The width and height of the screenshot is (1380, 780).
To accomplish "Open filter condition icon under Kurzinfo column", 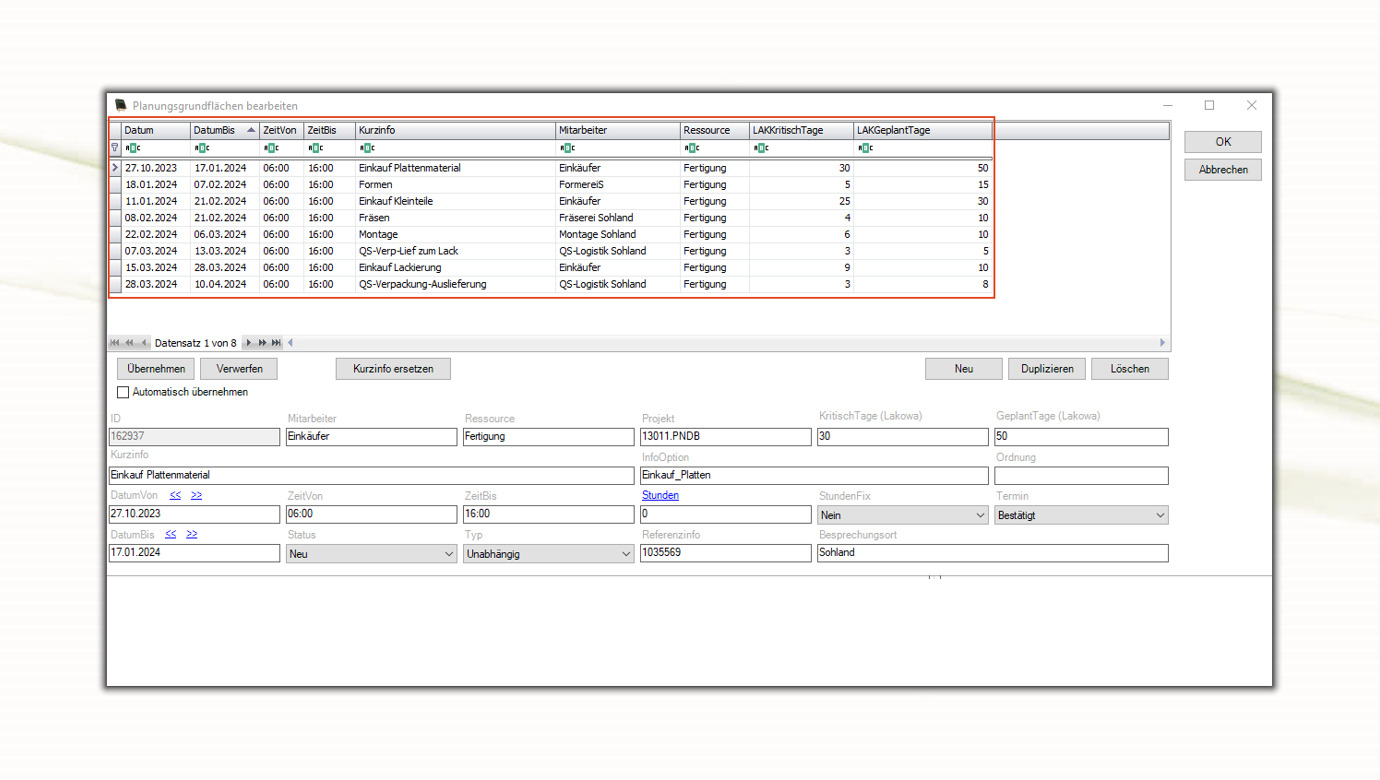I will pyautogui.click(x=367, y=148).
